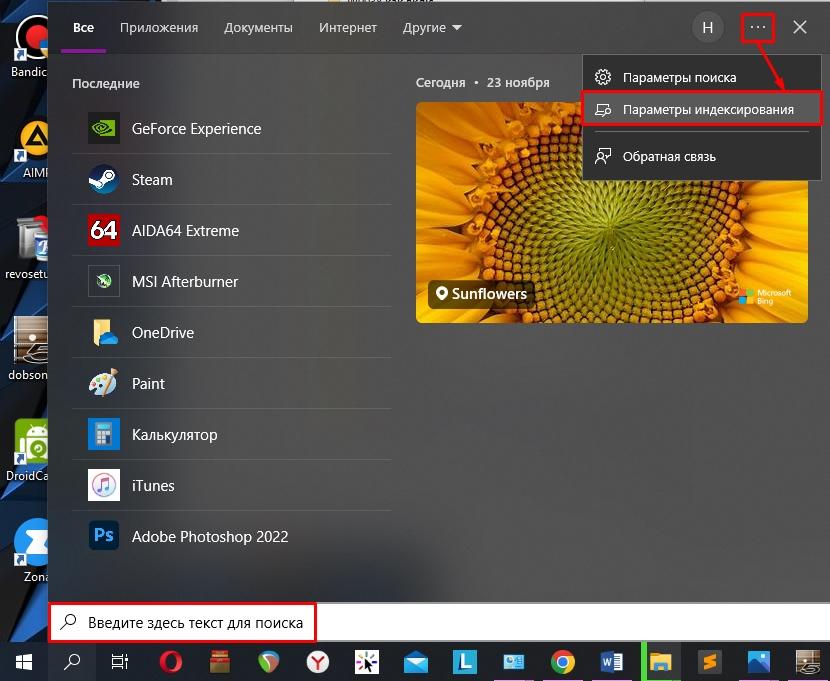830x681 pixels.
Task: Launch iTunes music note icon
Action: point(104,485)
